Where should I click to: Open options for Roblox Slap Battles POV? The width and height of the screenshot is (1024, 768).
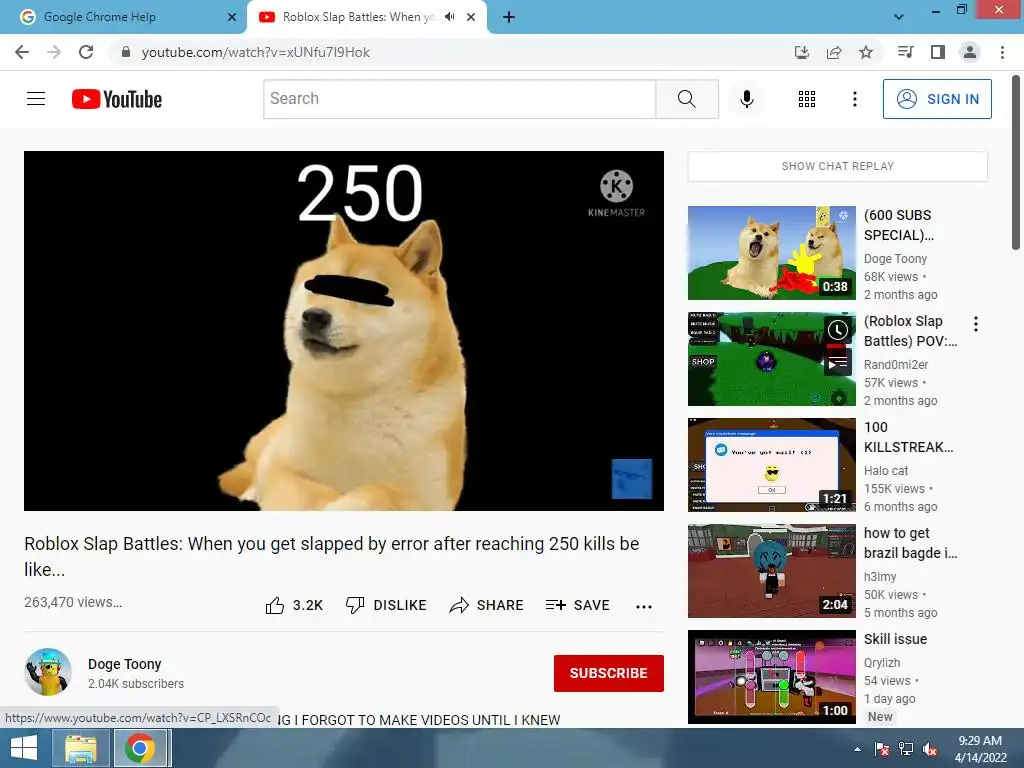pyautogui.click(x=976, y=324)
